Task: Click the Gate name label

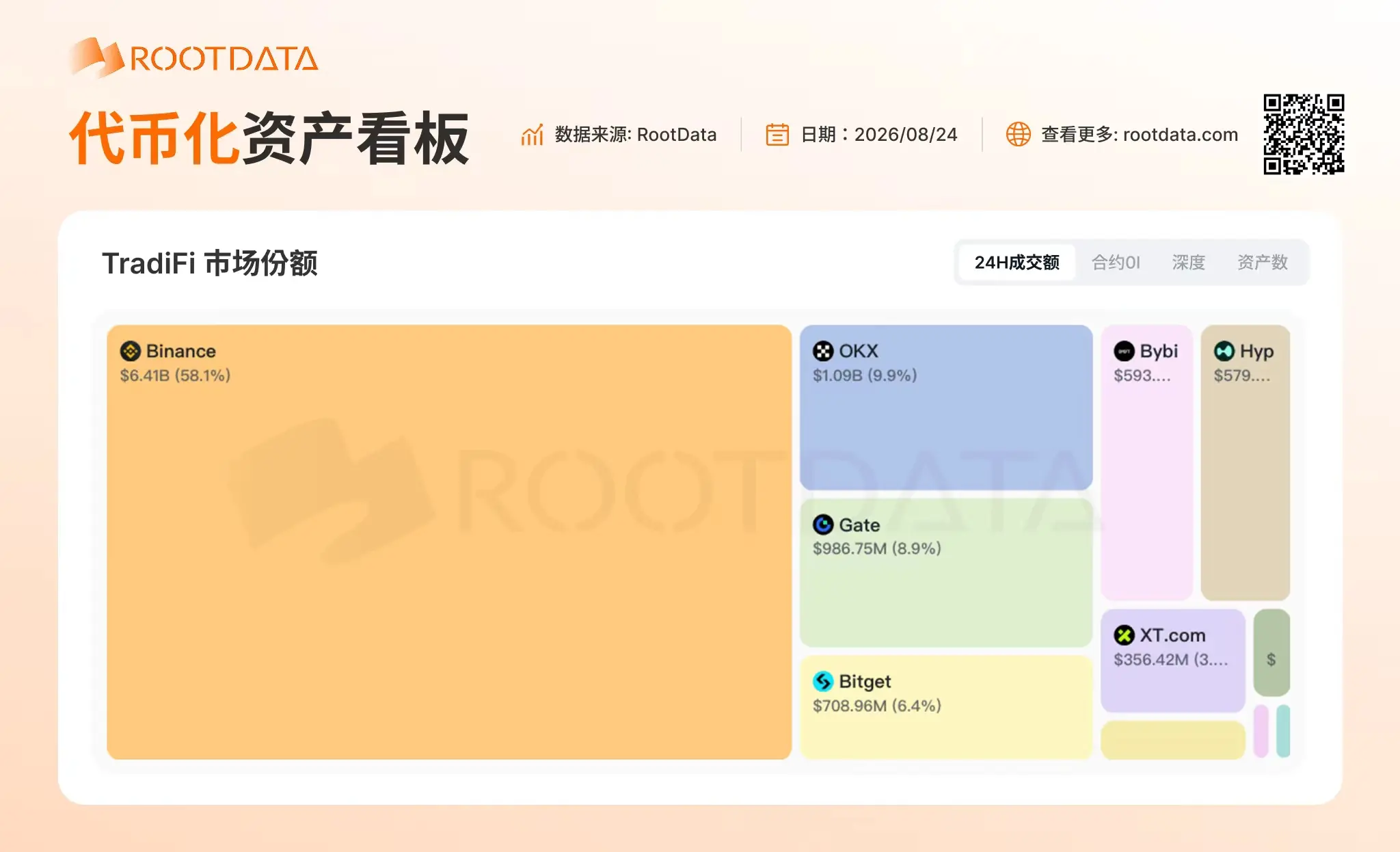Action: [859, 525]
